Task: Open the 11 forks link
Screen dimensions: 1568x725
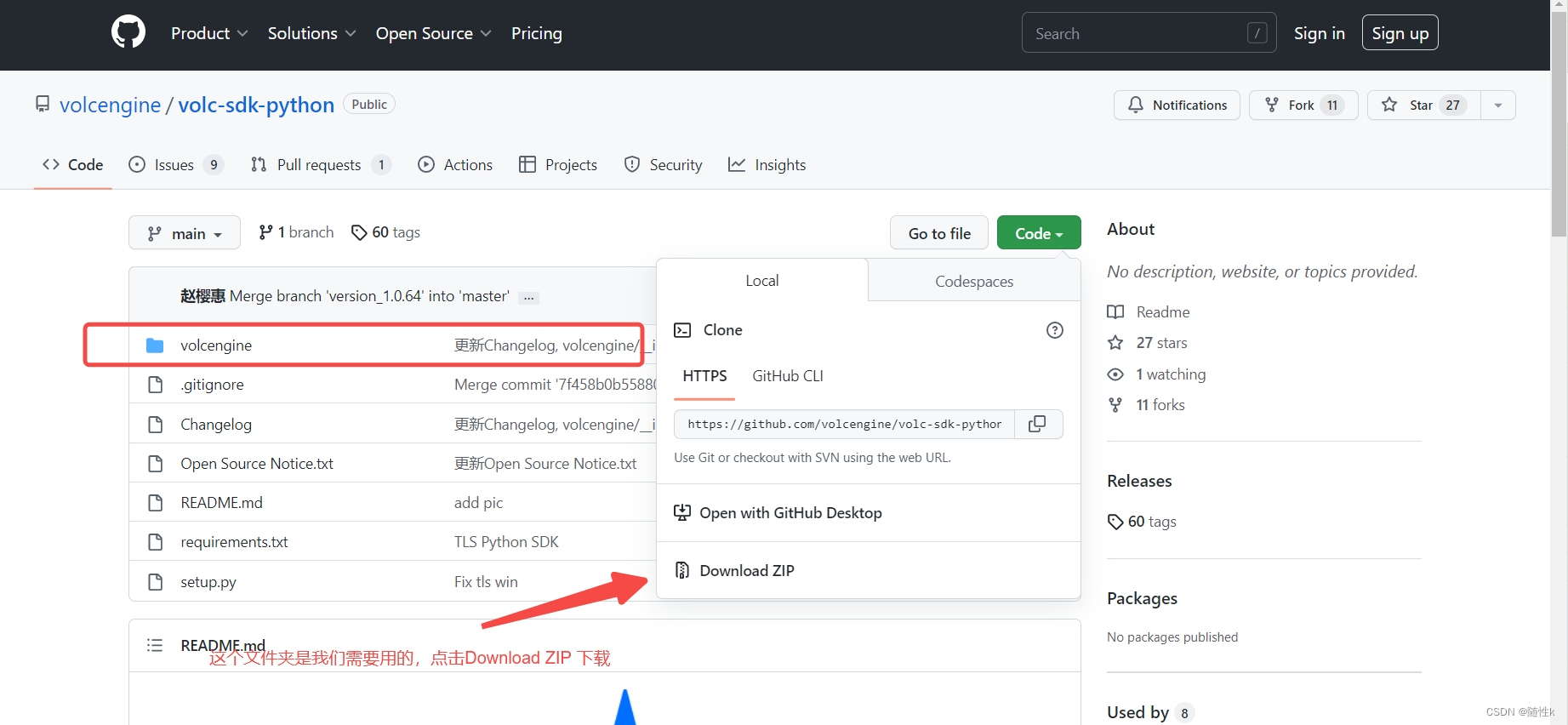Action: click(1146, 404)
